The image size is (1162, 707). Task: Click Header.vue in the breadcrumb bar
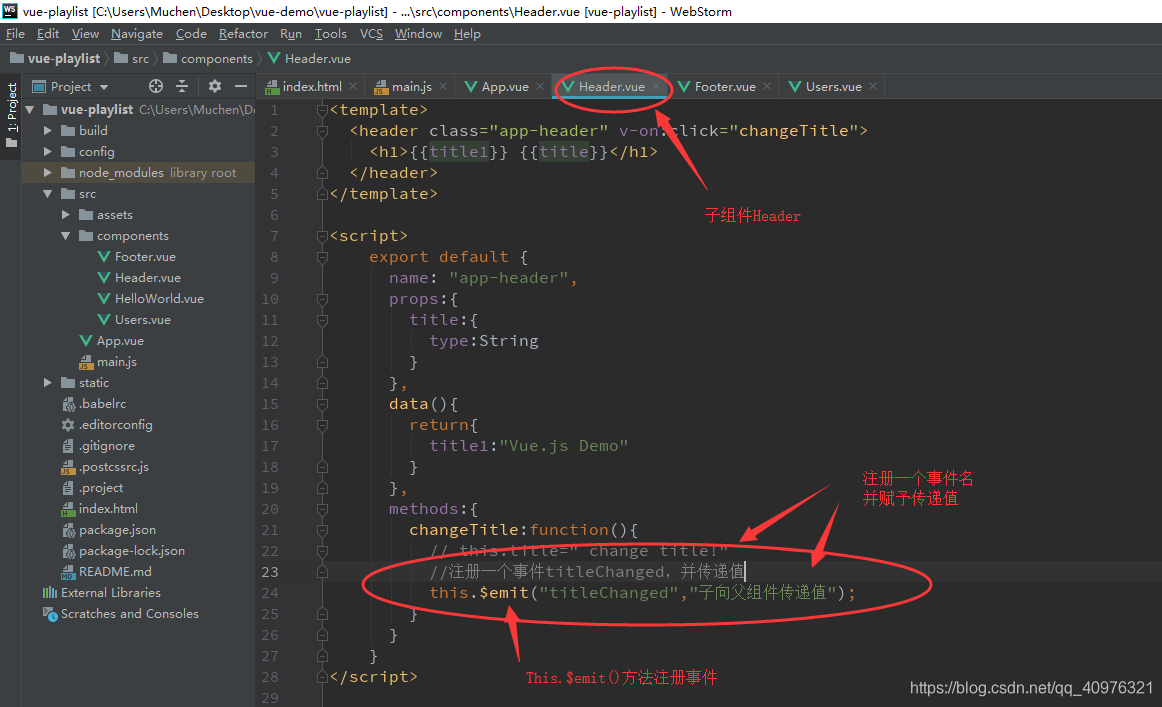click(310, 59)
